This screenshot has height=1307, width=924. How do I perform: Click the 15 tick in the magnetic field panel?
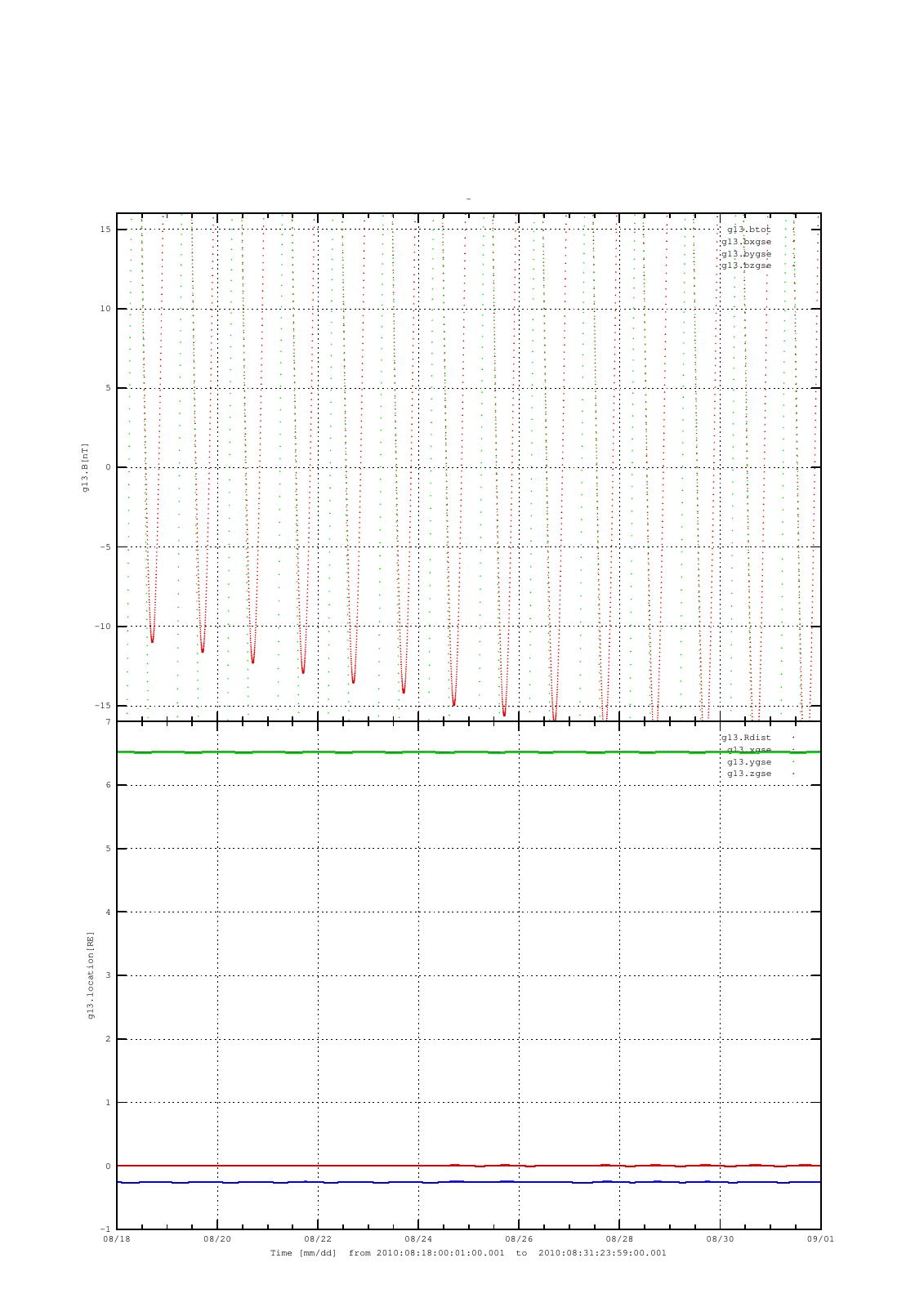tap(105, 230)
